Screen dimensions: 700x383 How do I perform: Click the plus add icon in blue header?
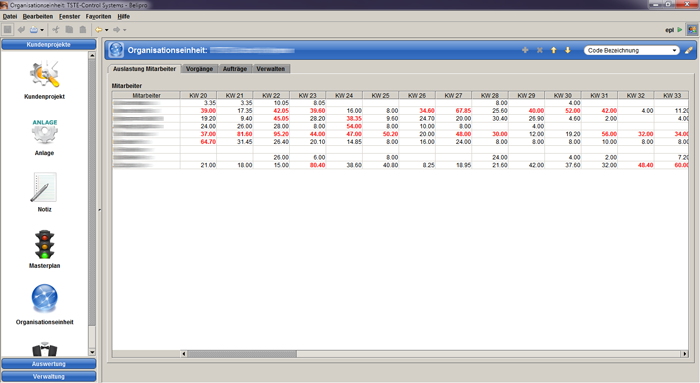(525, 50)
